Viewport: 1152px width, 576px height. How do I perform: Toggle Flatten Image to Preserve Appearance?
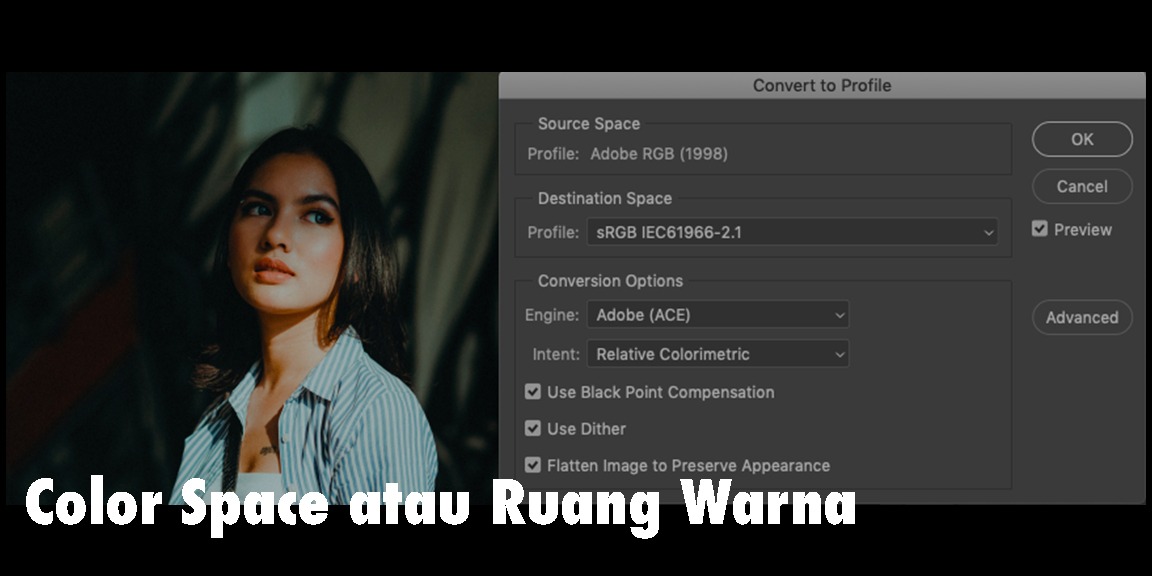[x=533, y=465]
